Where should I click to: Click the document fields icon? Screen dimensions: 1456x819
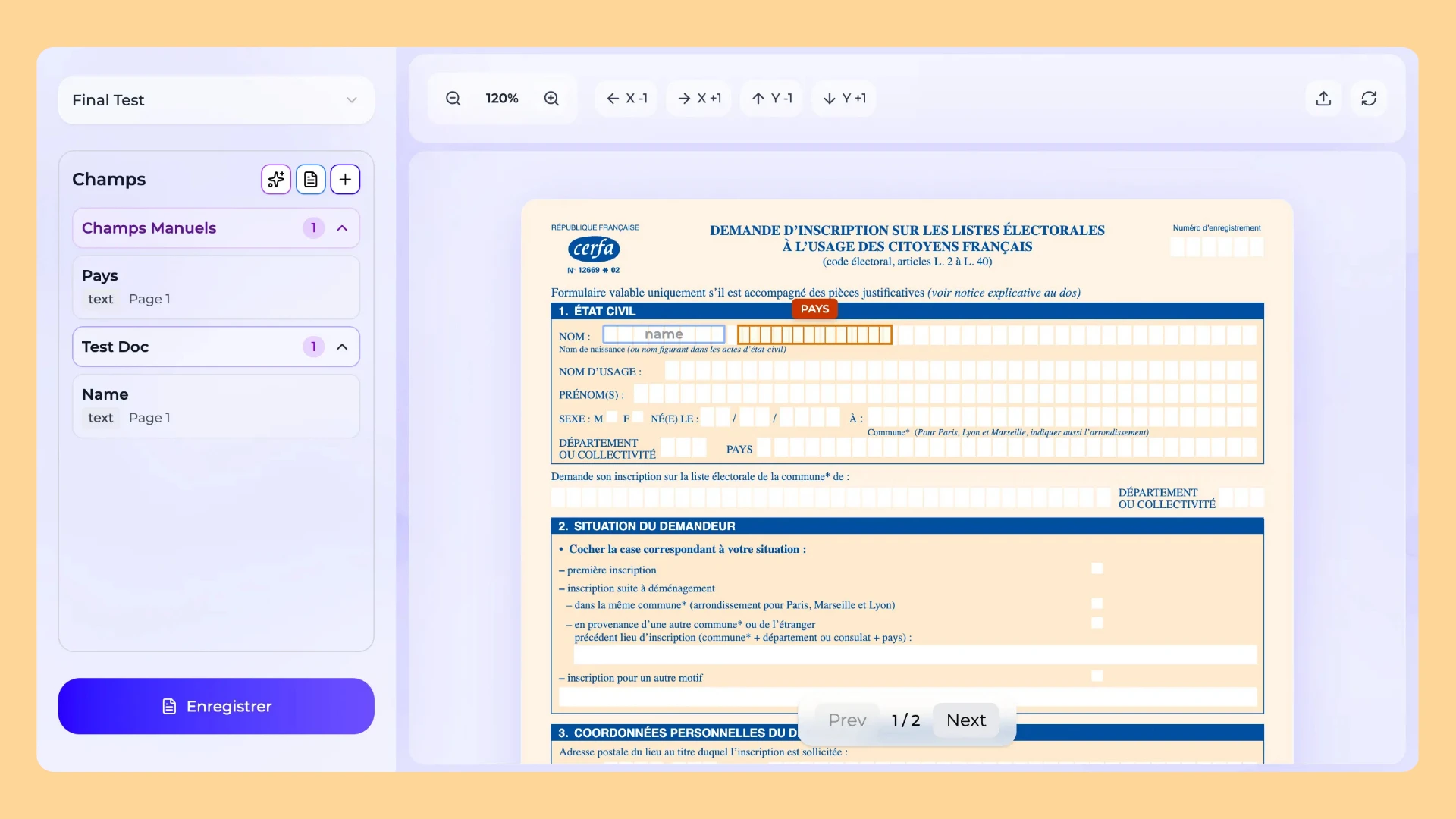click(311, 180)
